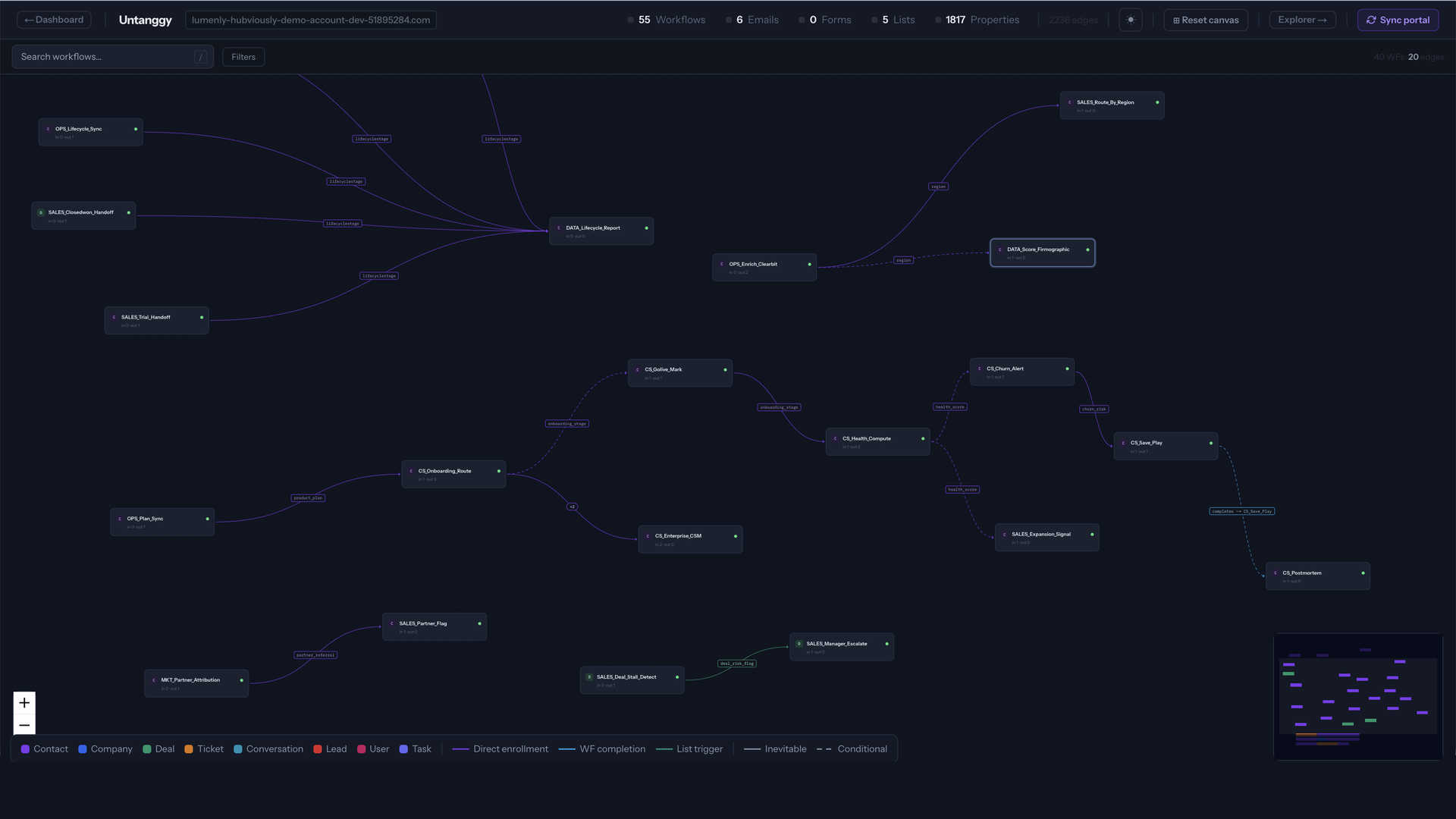Select the MKT_Partner_Attribution node
Image resolution: width=1456 pixels, height=819 pixels.
point(196,683)
